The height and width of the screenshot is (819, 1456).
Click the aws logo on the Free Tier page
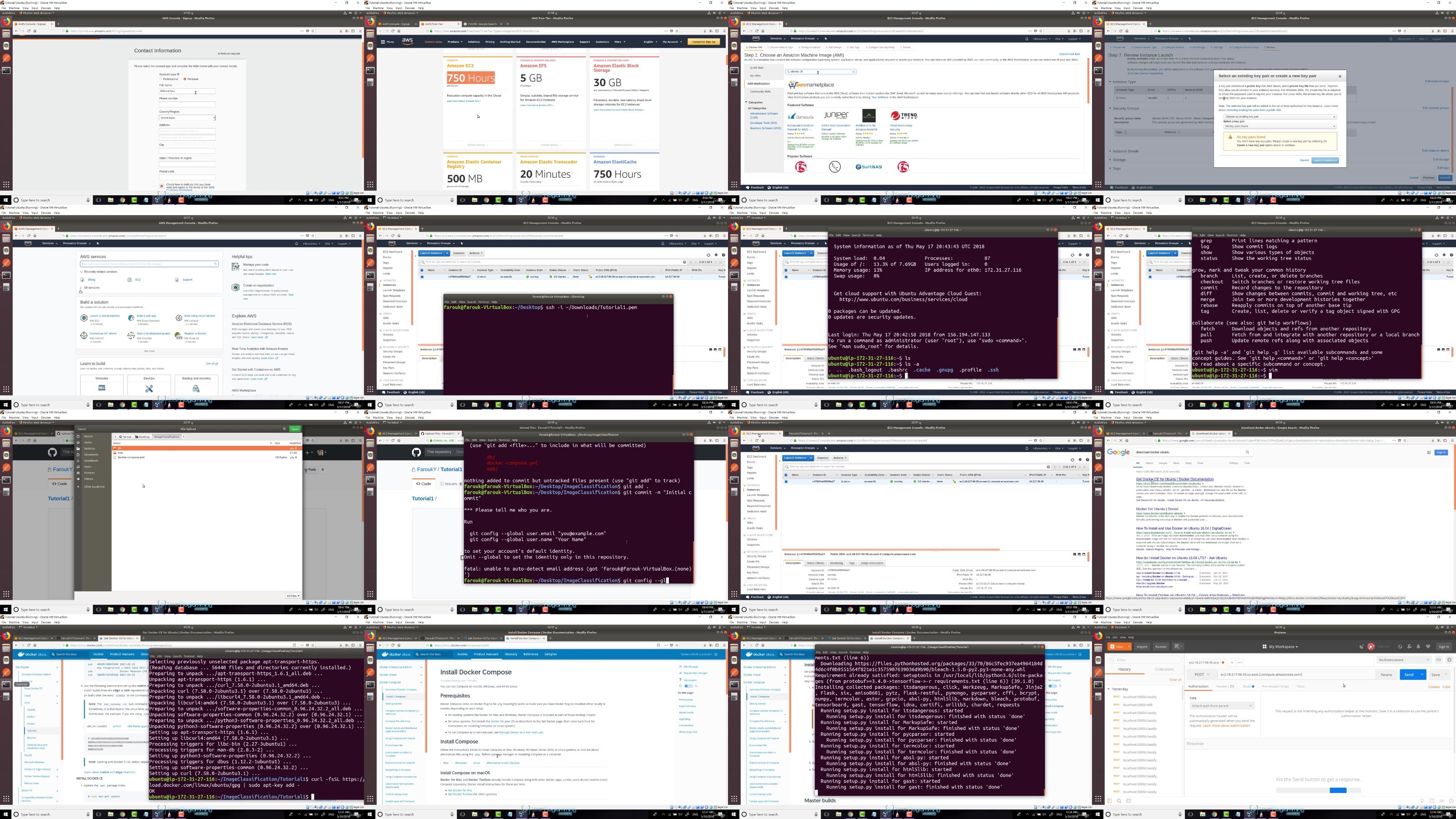click(x=408, y=41)
